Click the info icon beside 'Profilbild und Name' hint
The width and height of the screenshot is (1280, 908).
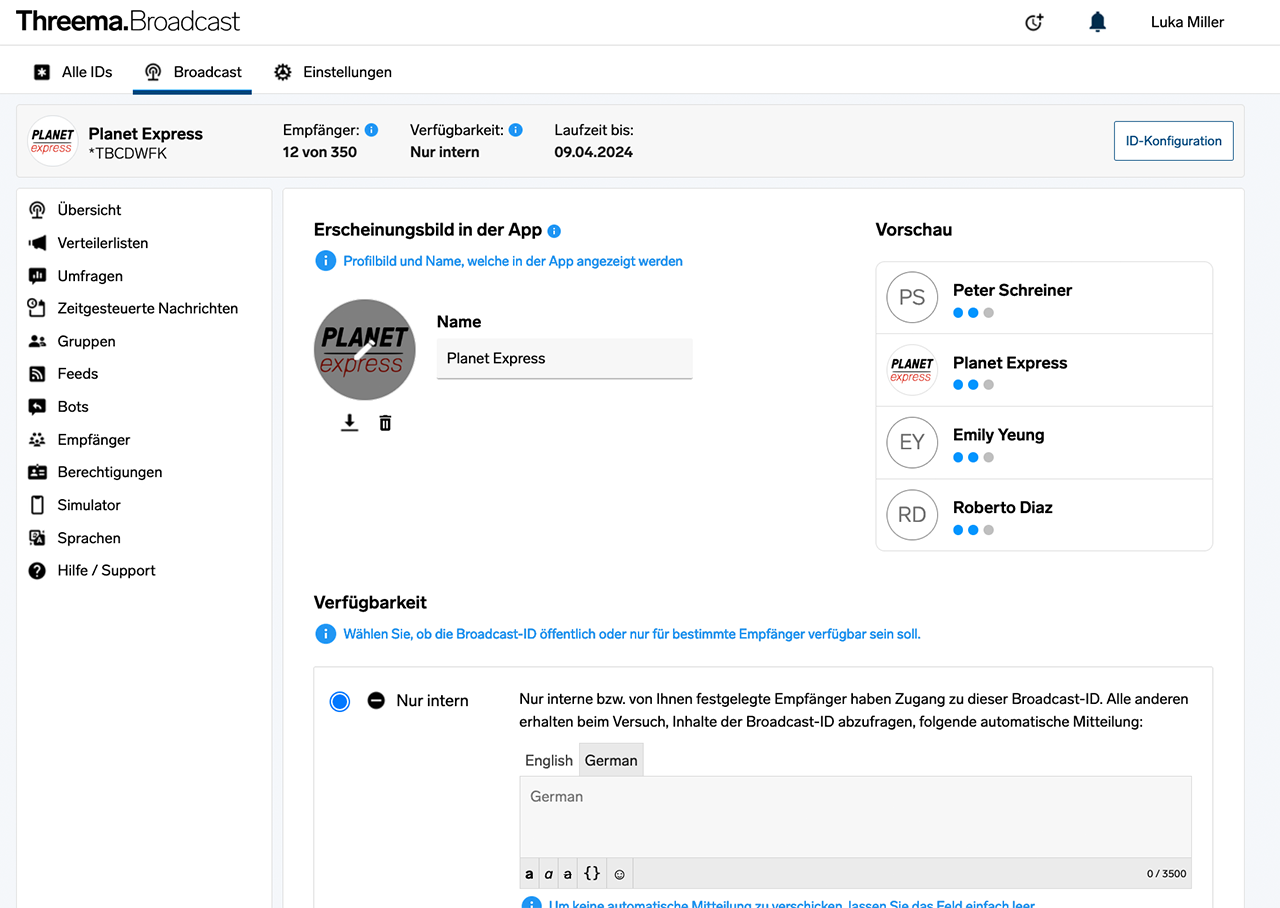[x=325, y=261]
